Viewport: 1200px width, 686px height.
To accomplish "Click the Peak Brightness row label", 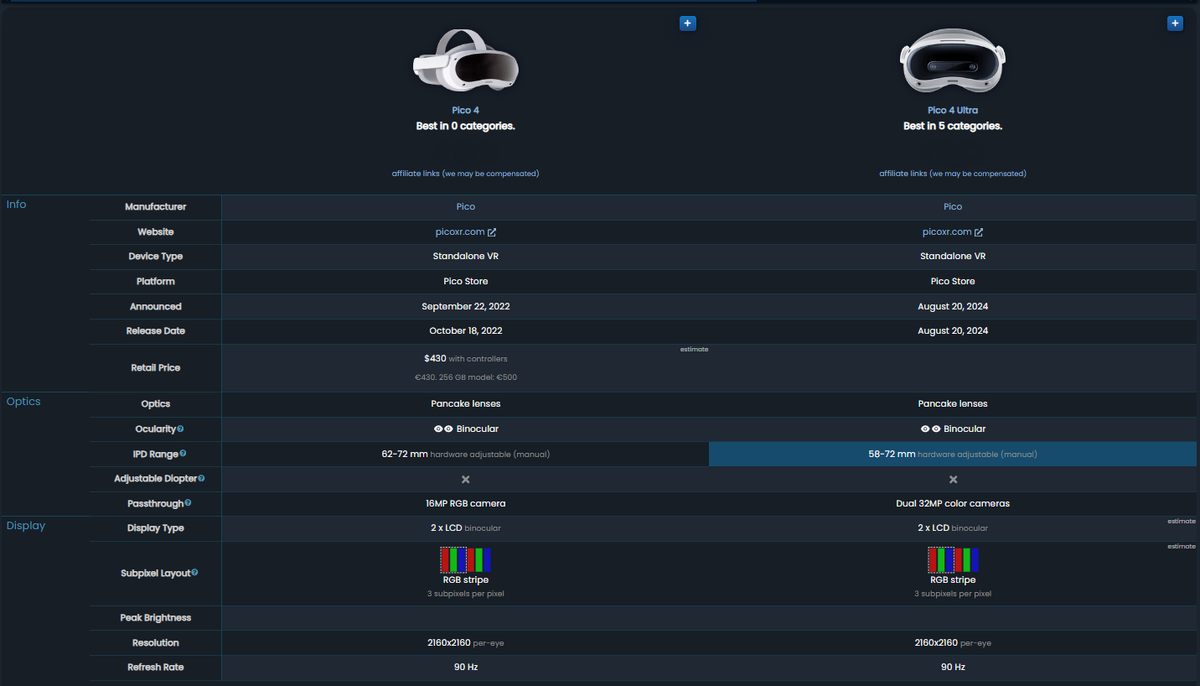I will tap(155, 618).
